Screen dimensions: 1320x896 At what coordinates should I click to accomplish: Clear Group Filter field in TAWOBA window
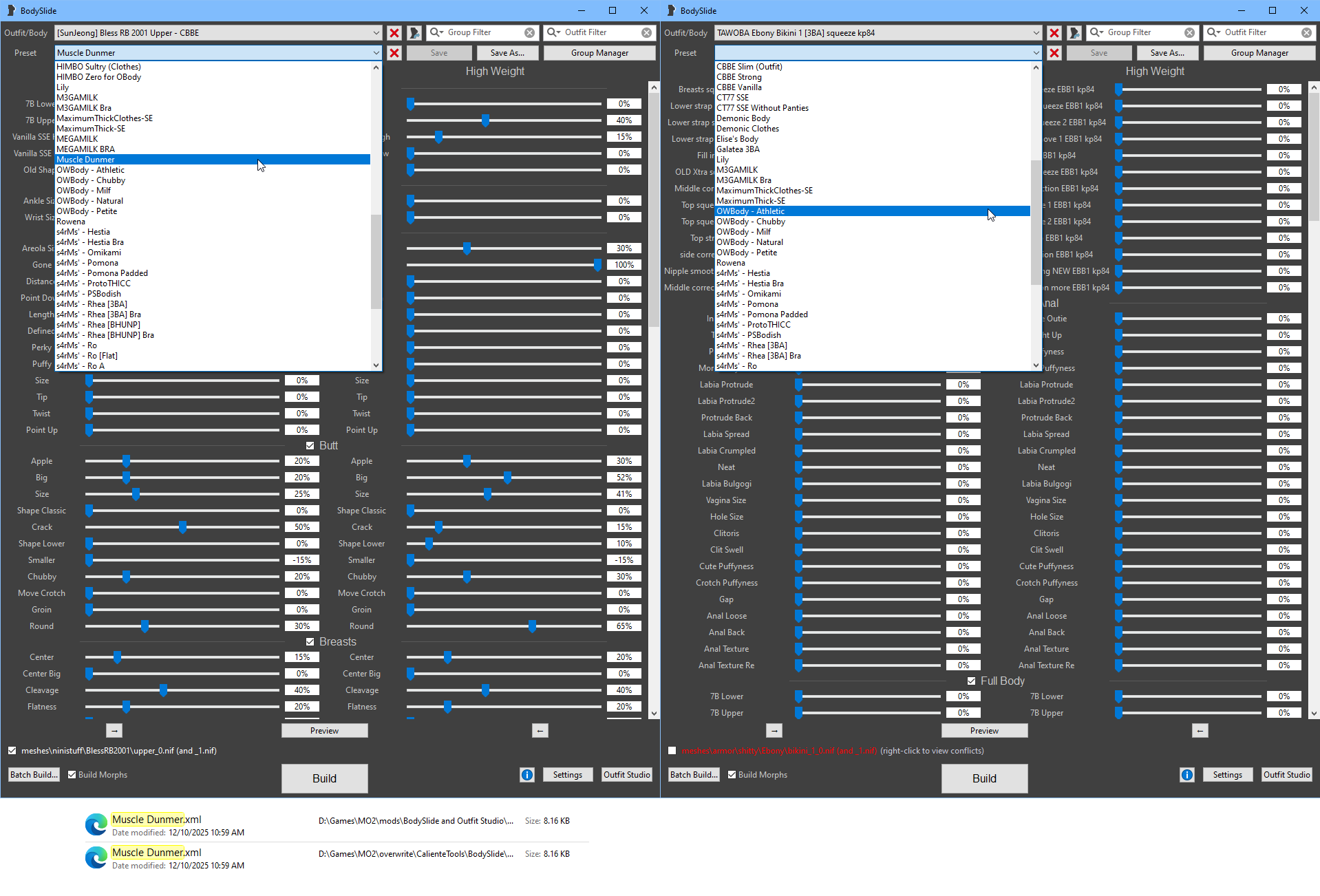point(1189,32)
